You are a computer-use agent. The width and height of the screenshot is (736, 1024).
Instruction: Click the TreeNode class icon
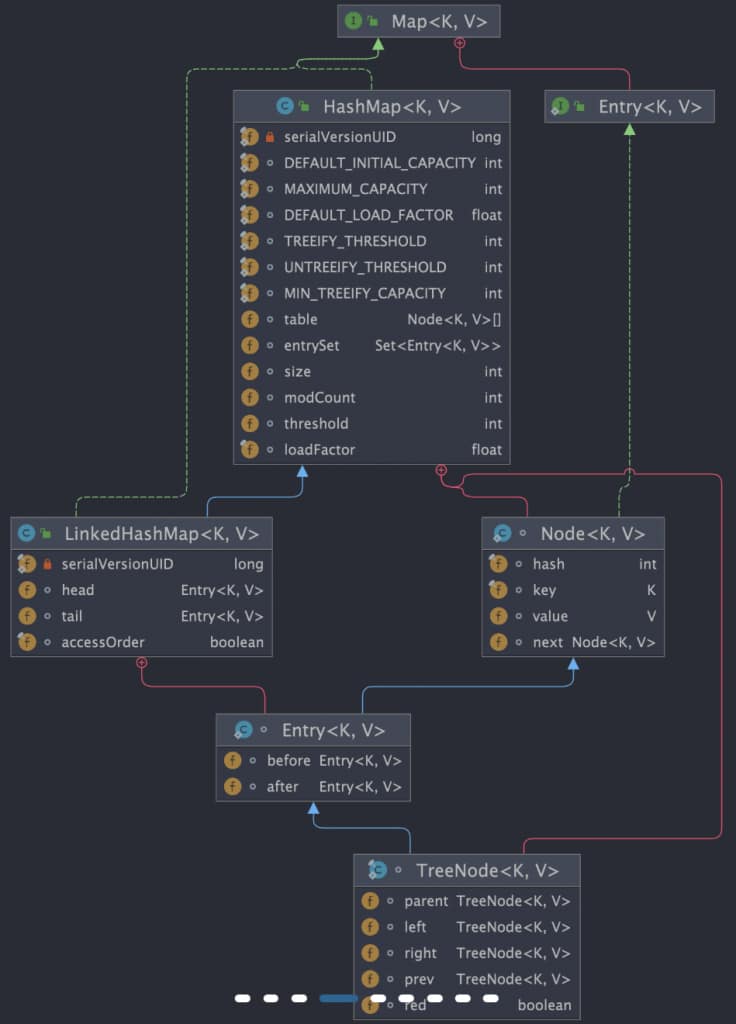[x=377, y=870]
